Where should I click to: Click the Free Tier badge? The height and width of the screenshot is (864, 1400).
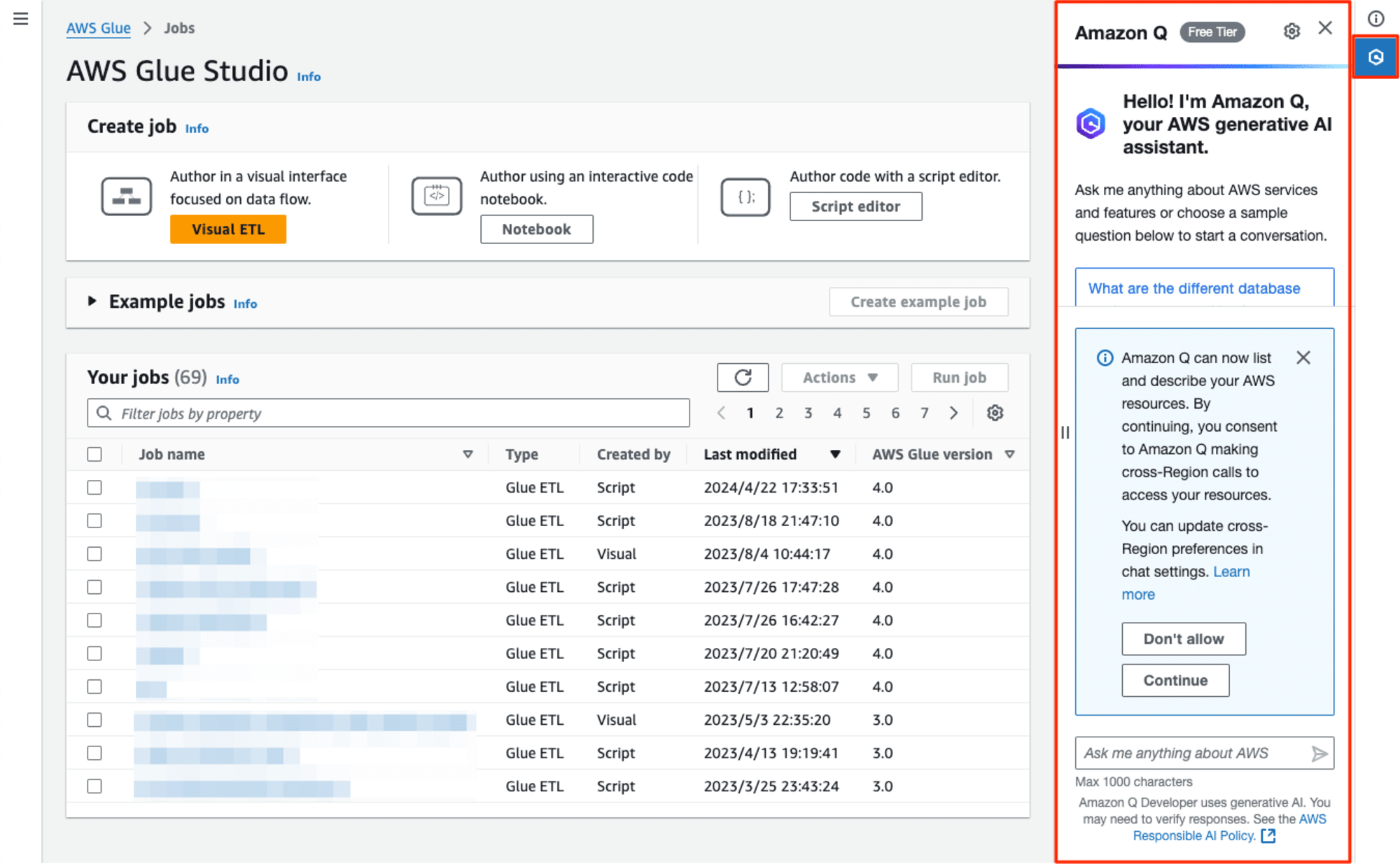1212,32
